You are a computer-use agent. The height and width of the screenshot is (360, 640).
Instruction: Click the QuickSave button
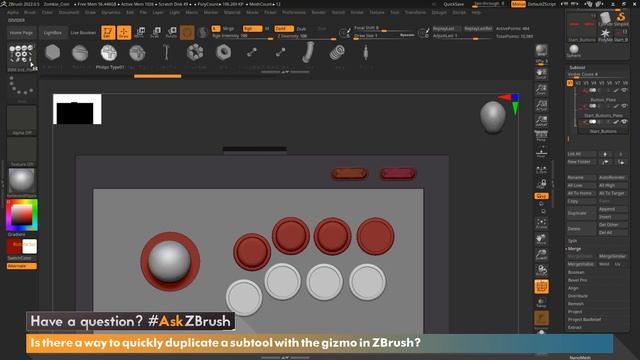453,4
